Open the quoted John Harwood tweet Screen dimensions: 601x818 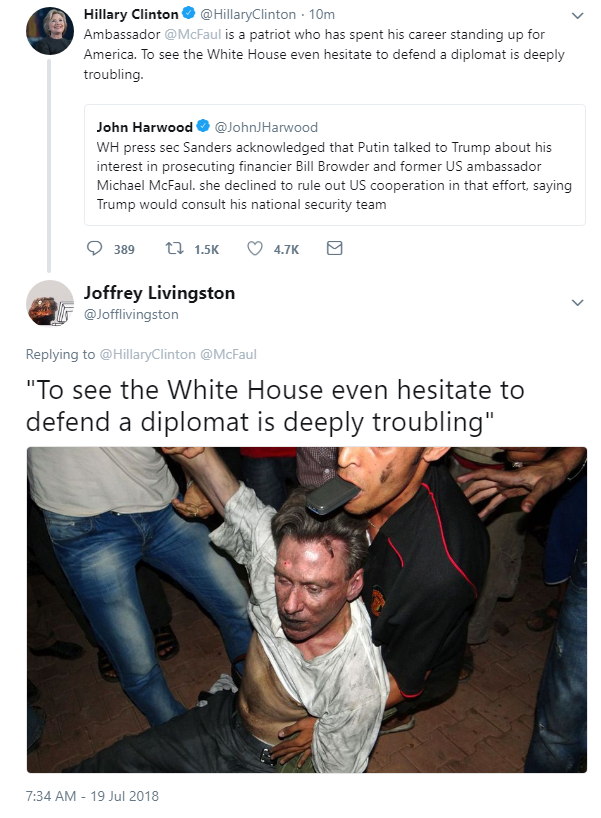335,165
